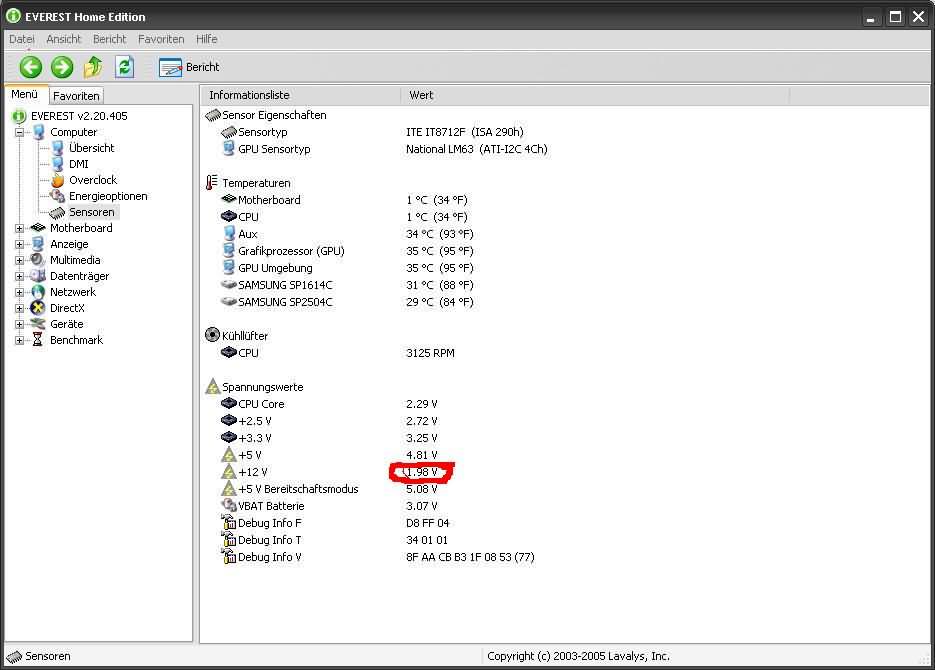
Task: Expand the DirectX tree node
Action: (x=19, y=309)
